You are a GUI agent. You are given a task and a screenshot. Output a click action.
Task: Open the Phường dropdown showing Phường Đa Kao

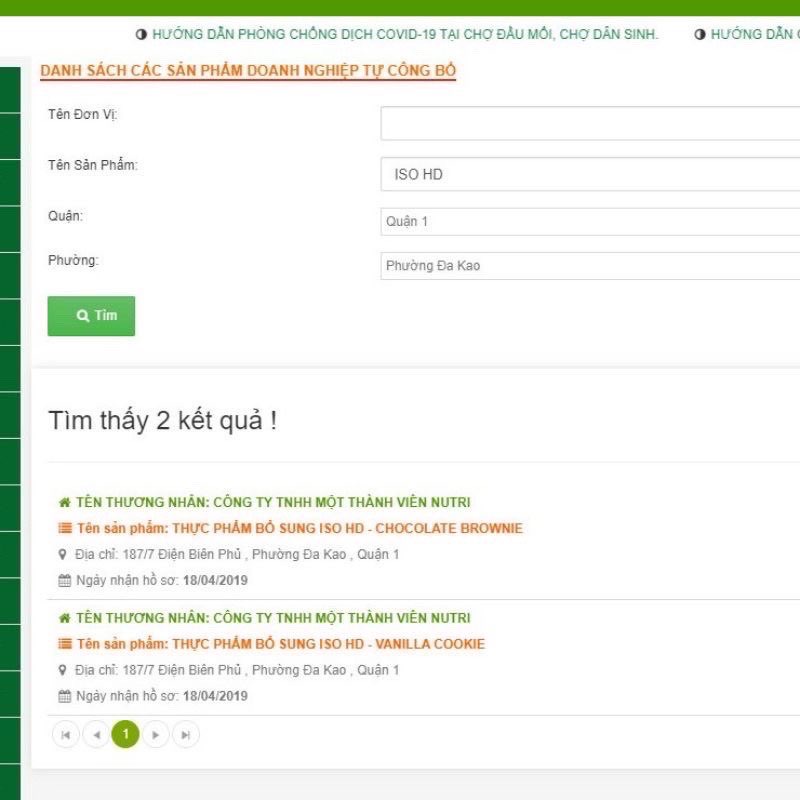[x=590, y=266]
